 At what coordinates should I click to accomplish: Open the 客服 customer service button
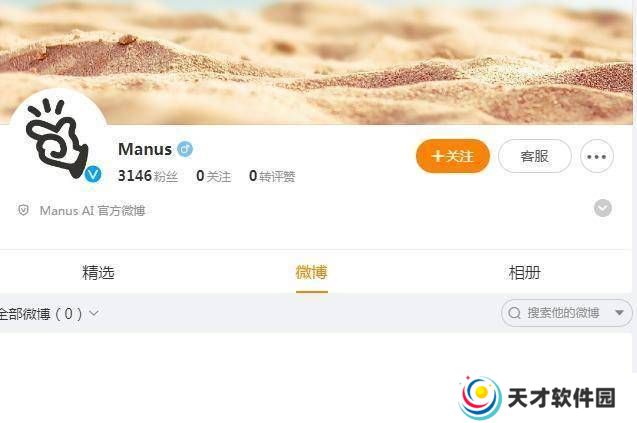pos(535,156)
